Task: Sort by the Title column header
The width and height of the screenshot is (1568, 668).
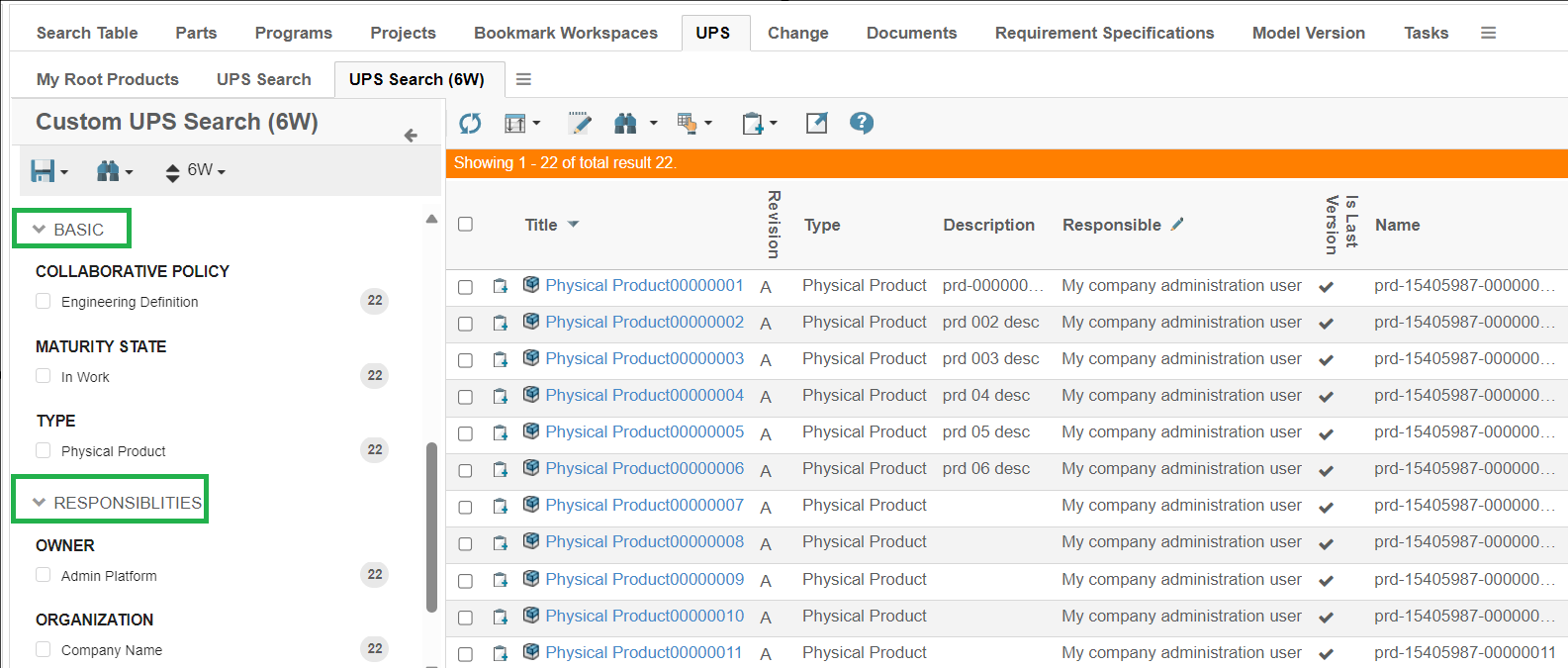Action: (x=541, y=225)
